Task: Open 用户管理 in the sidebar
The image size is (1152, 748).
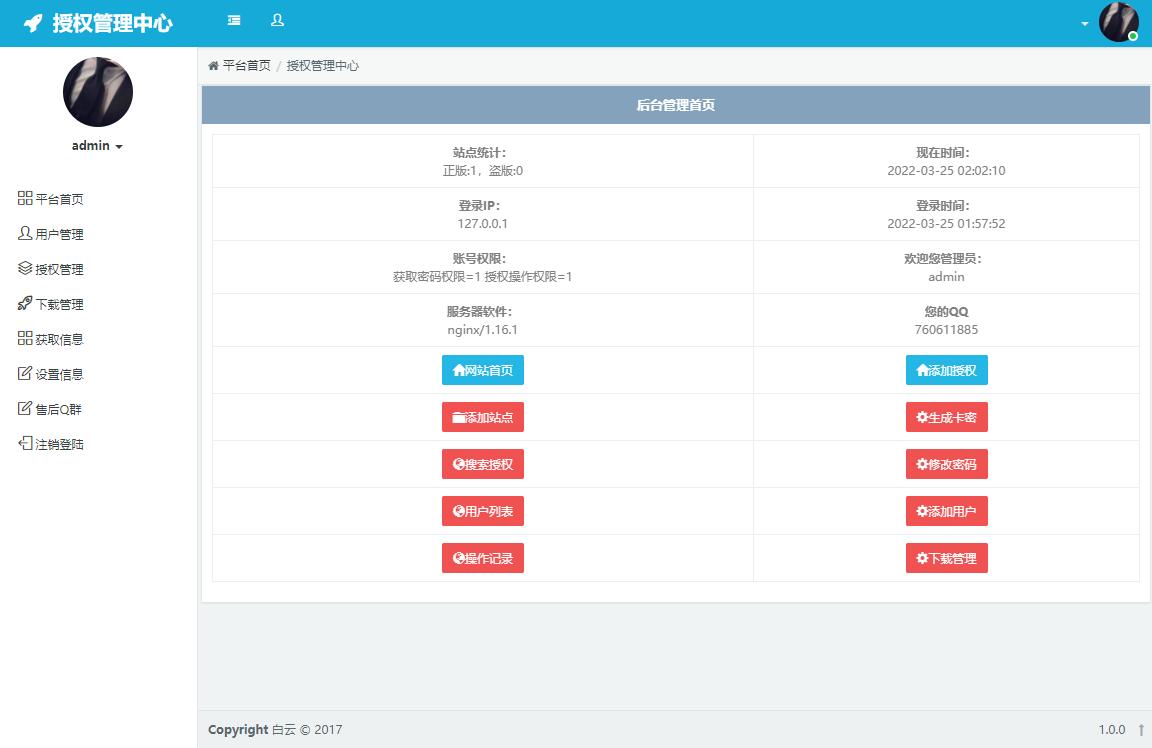Action: [59, 235]
